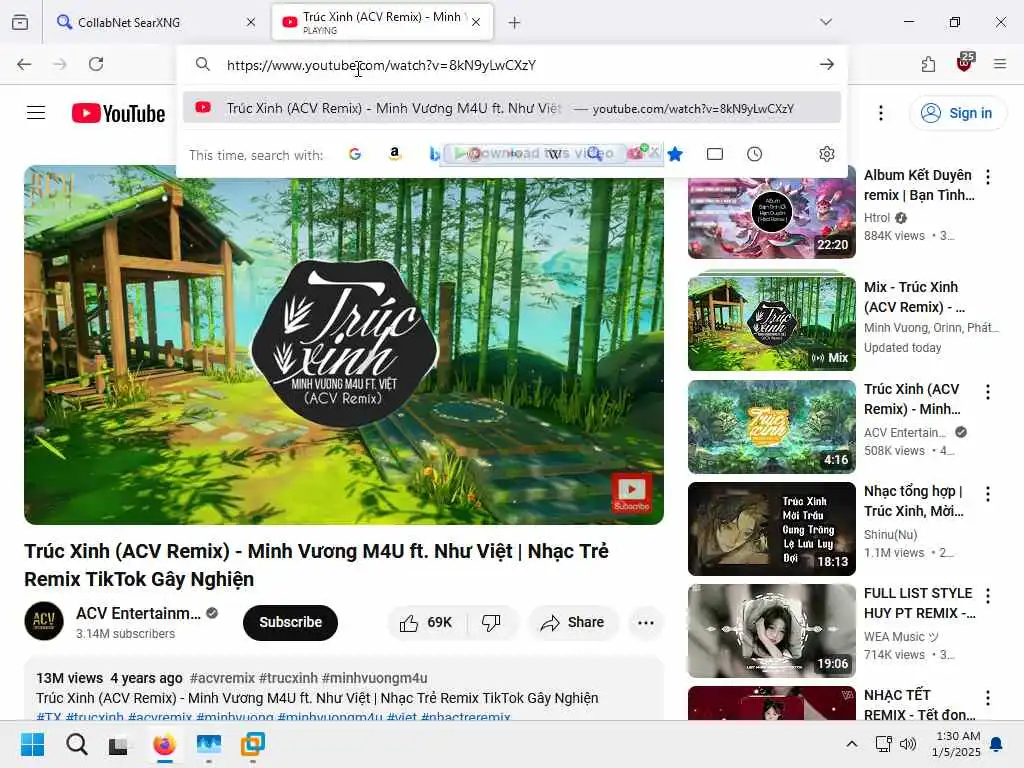Image resolution: width=1024 pixels, height=768 pixels.
Task: Open Firefox application hamburger menu
Action: 1000,64
